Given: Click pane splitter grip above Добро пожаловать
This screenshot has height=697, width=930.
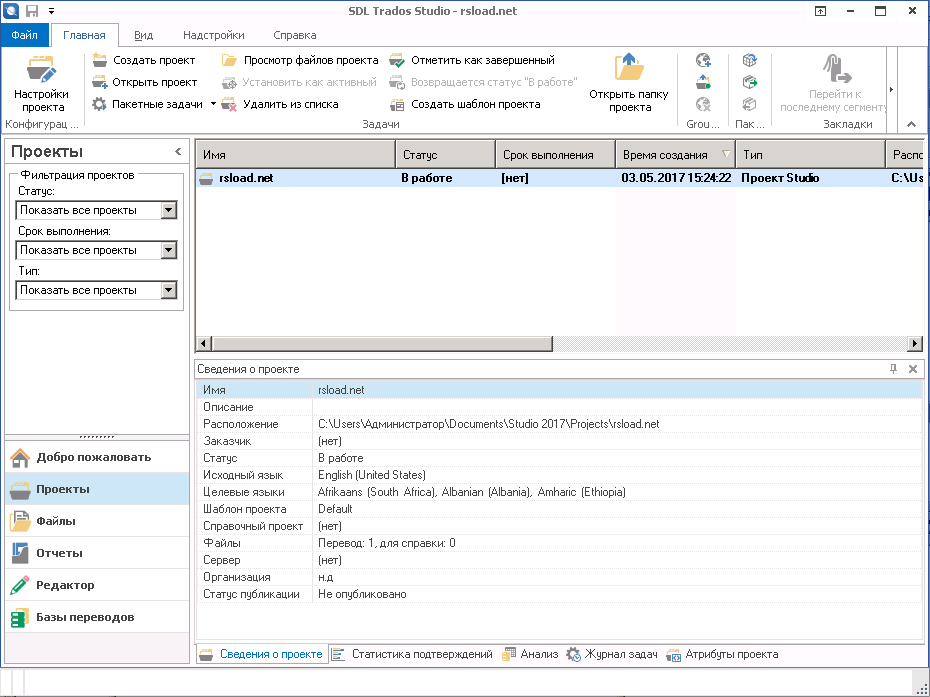Looking at the screenshot, I should (x=97, y=437).
